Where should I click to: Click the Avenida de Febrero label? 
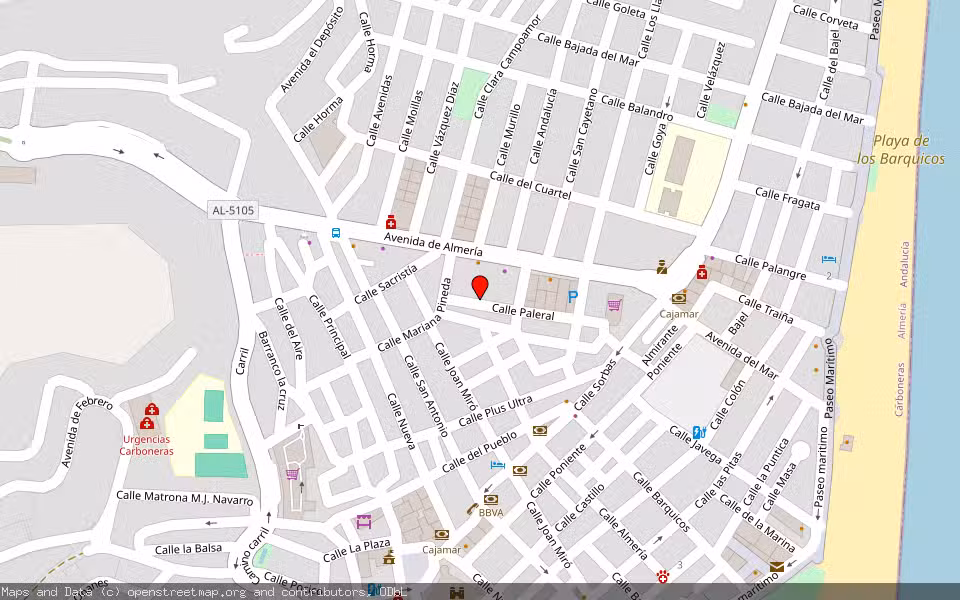click(x=86, y=432)
